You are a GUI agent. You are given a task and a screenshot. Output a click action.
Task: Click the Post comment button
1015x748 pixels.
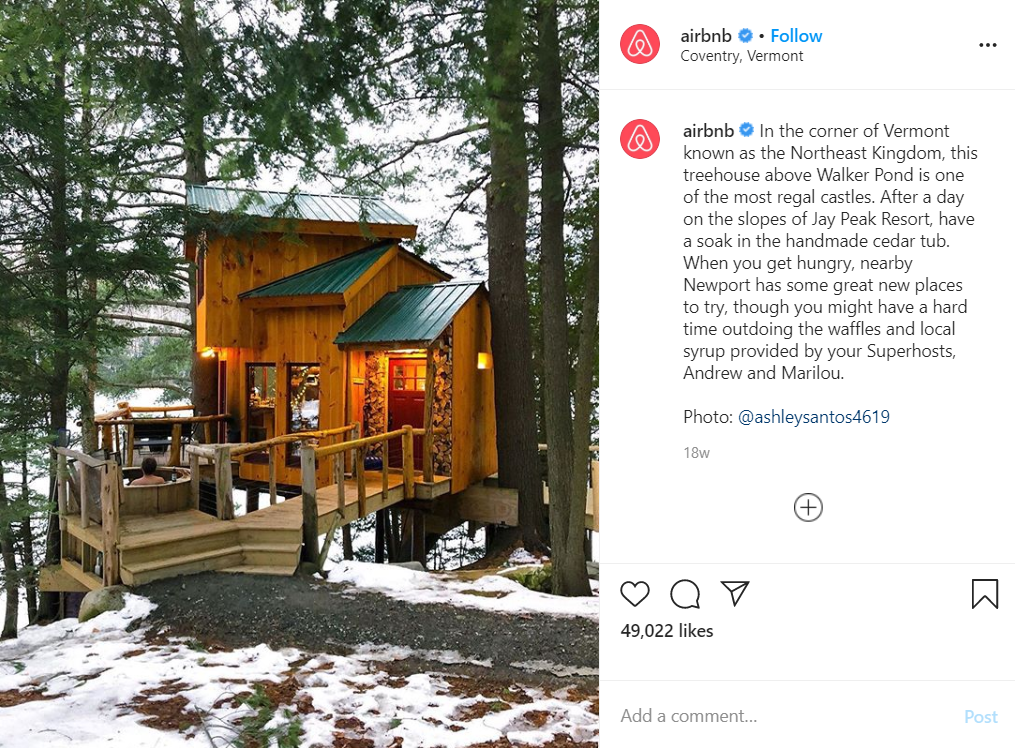point(981,716)
